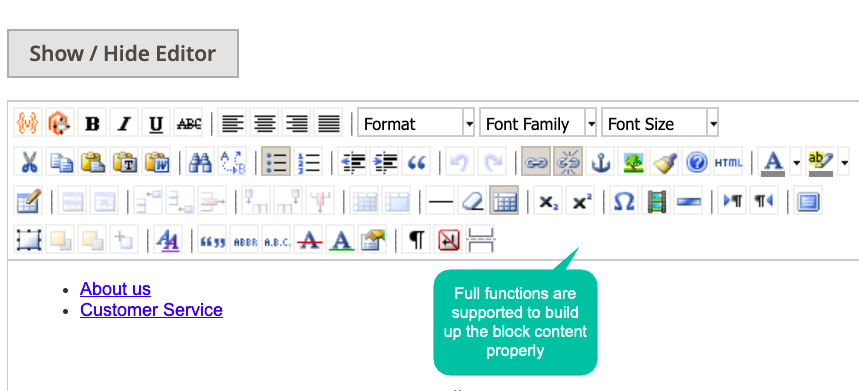859x391 pixels.
Task: Click the superscript x² button
Action: coord(581,201)
